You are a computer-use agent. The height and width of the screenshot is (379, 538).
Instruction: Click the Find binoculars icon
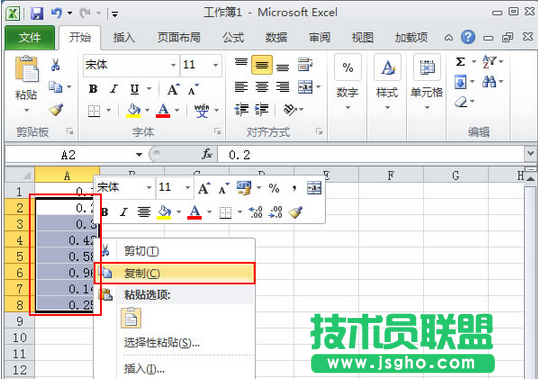(x=489, y=82)
